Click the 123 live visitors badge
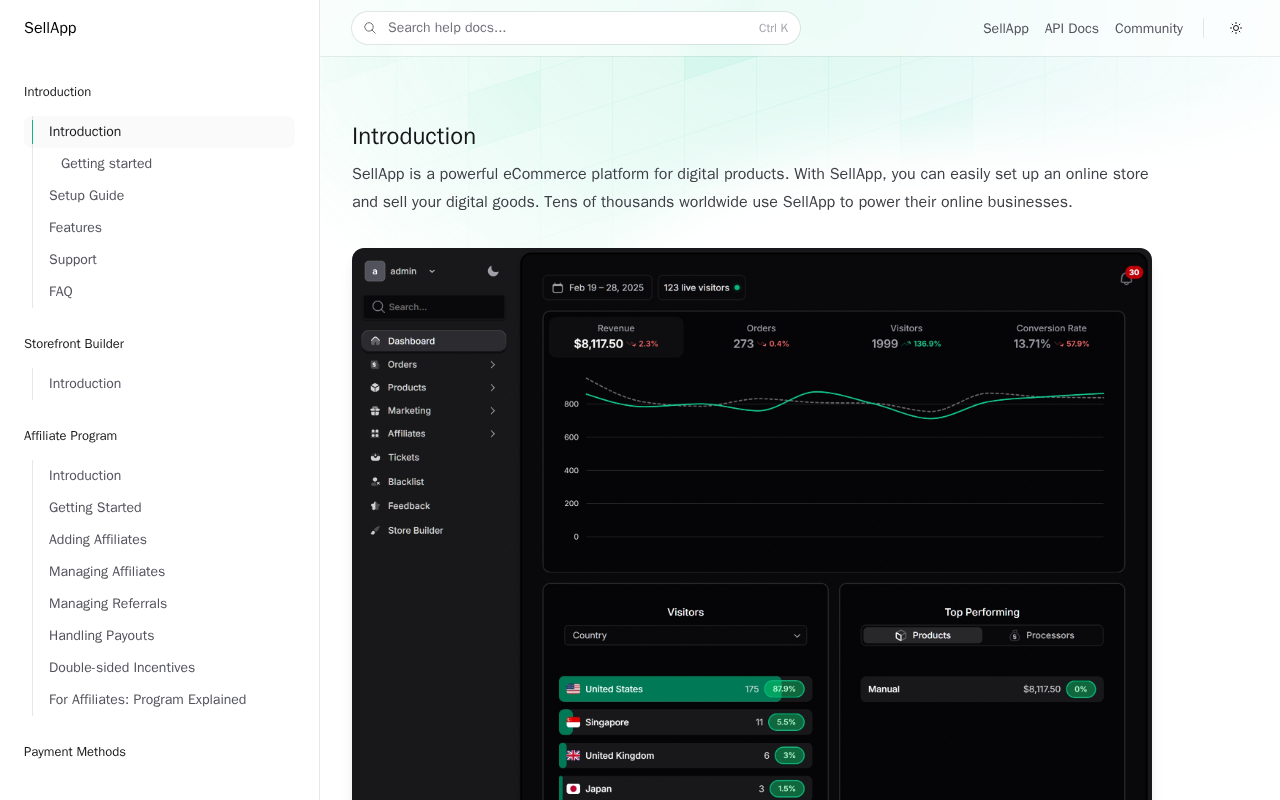The image size is (1280, 800). (701, 288)
